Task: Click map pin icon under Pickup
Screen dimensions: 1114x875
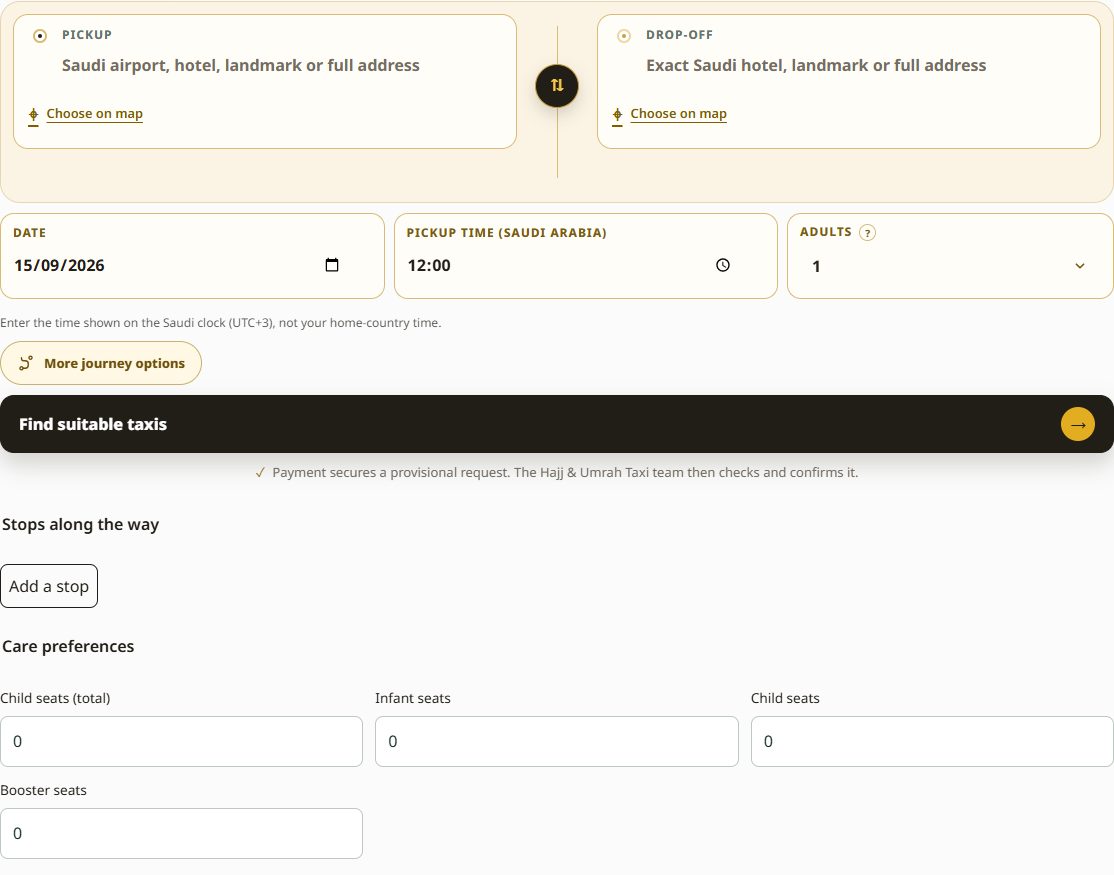Action: click(33, 114)
